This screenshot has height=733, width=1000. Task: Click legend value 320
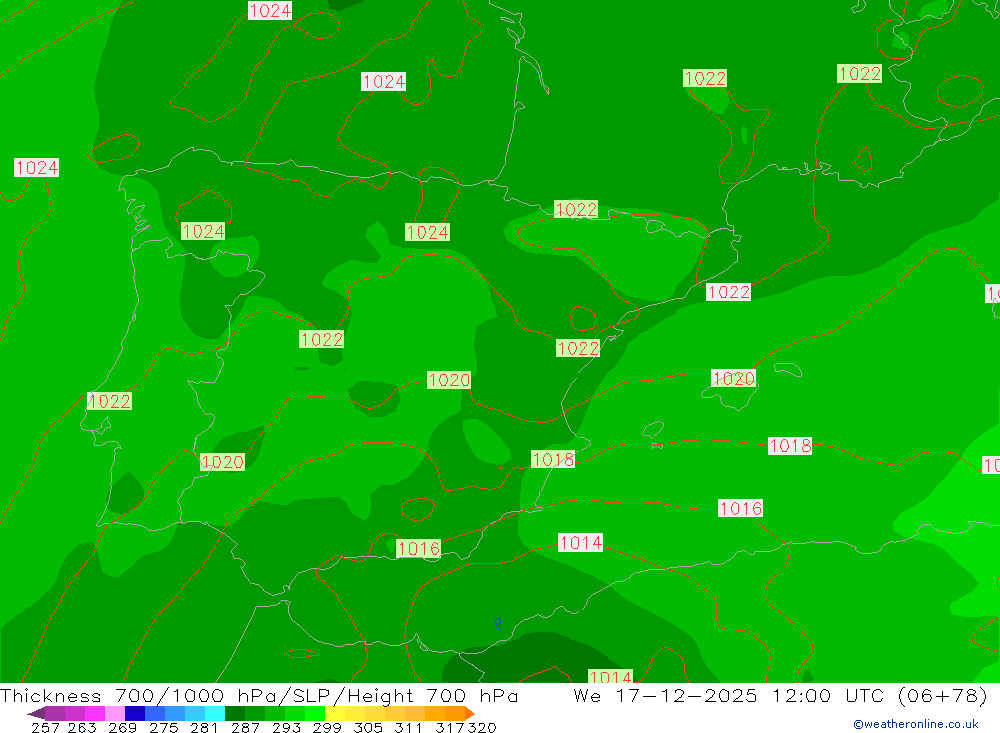point(482,727)
